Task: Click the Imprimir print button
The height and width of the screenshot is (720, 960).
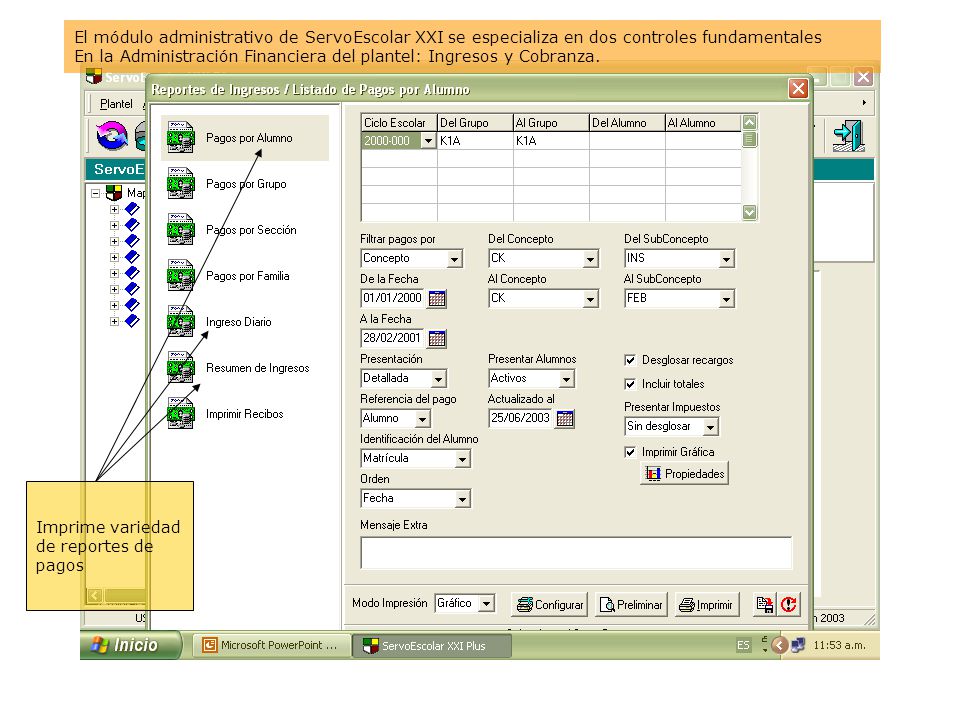Action: coord(705,605)
